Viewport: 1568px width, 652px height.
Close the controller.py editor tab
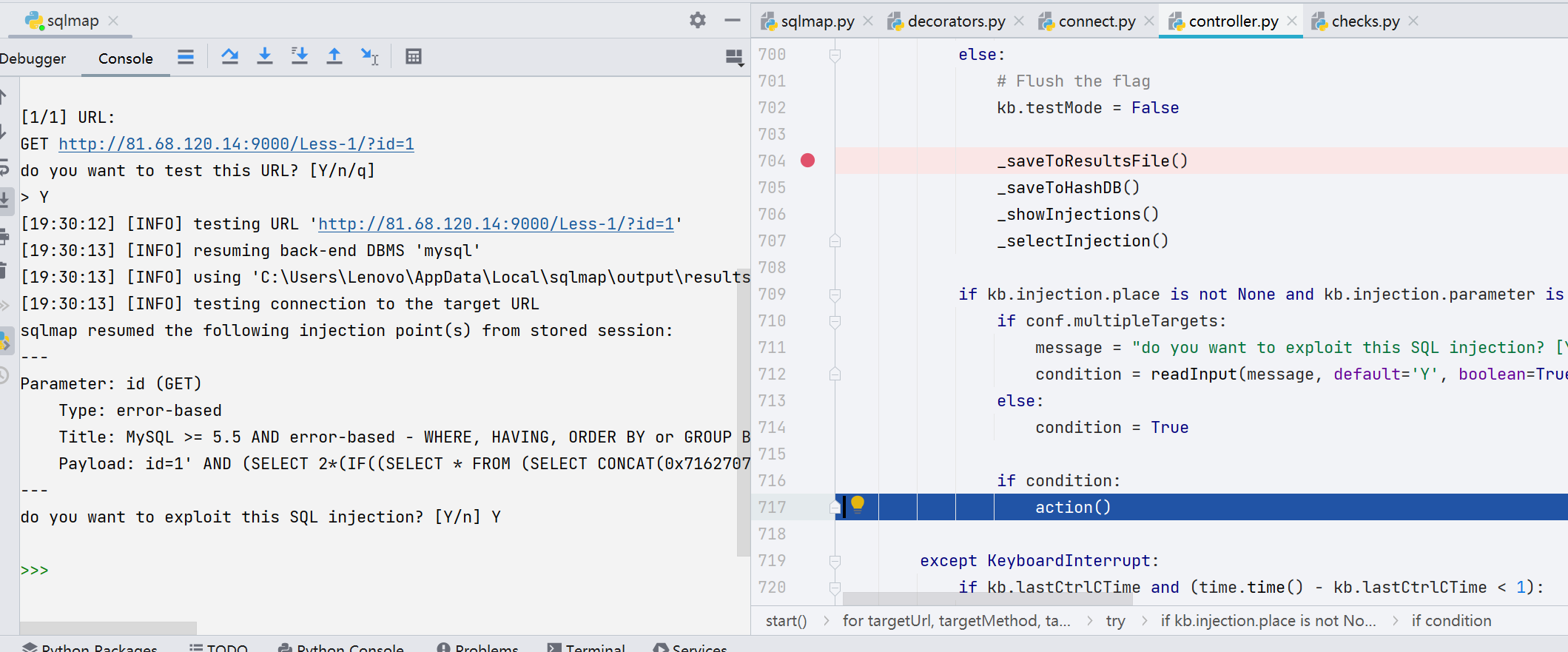point(1292,21)
